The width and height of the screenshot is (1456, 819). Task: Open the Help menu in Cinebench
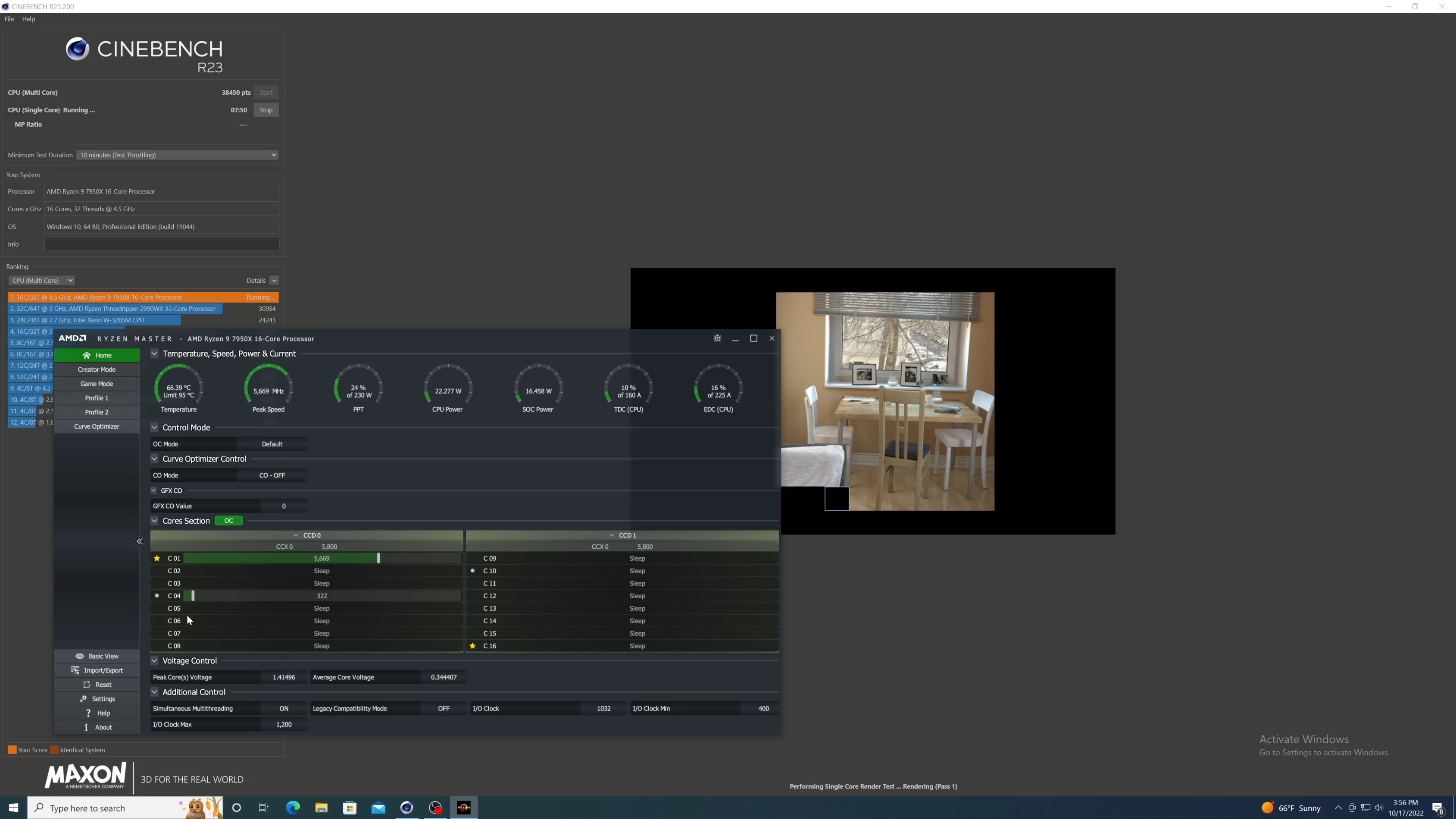point(28,19)
